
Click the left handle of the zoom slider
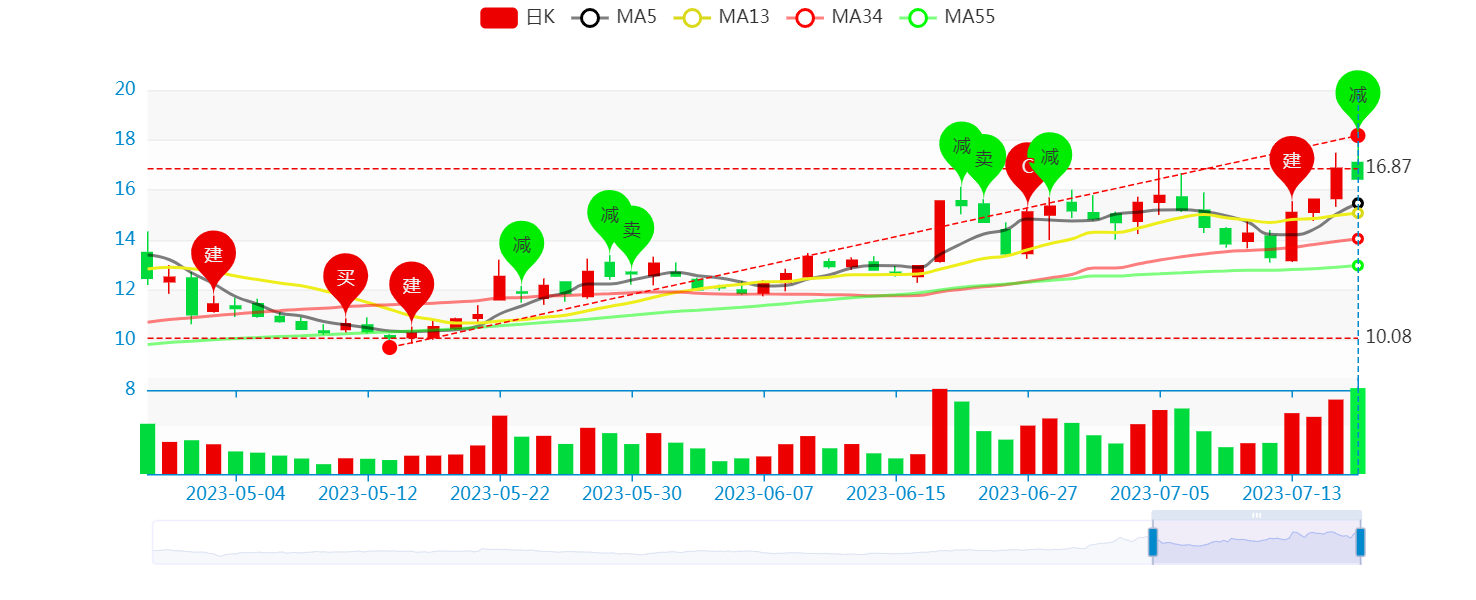pyautogui.click(x=1152, y=542)
